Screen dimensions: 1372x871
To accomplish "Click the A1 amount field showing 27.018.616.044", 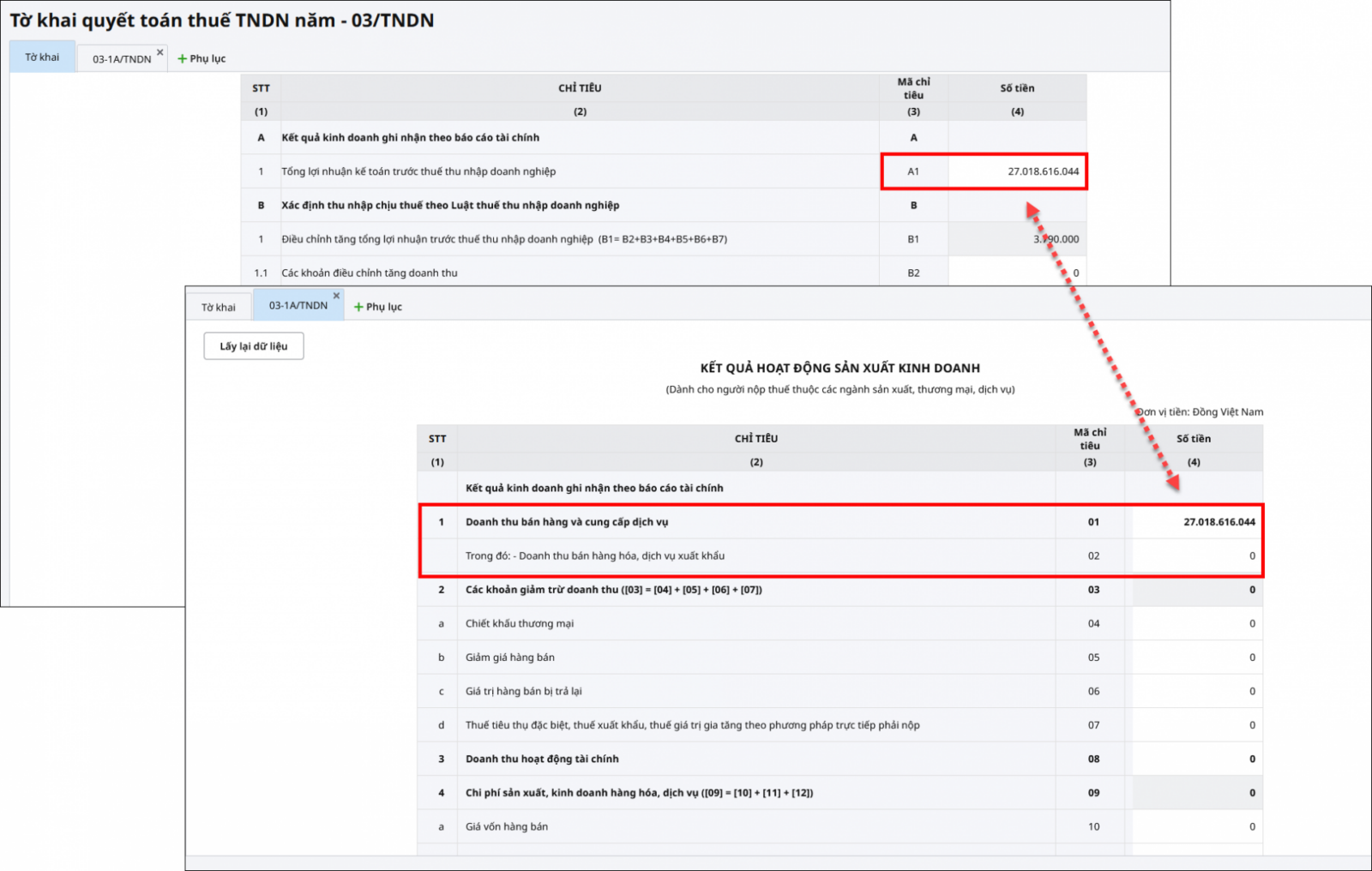I will click(x=1017, y=171).
